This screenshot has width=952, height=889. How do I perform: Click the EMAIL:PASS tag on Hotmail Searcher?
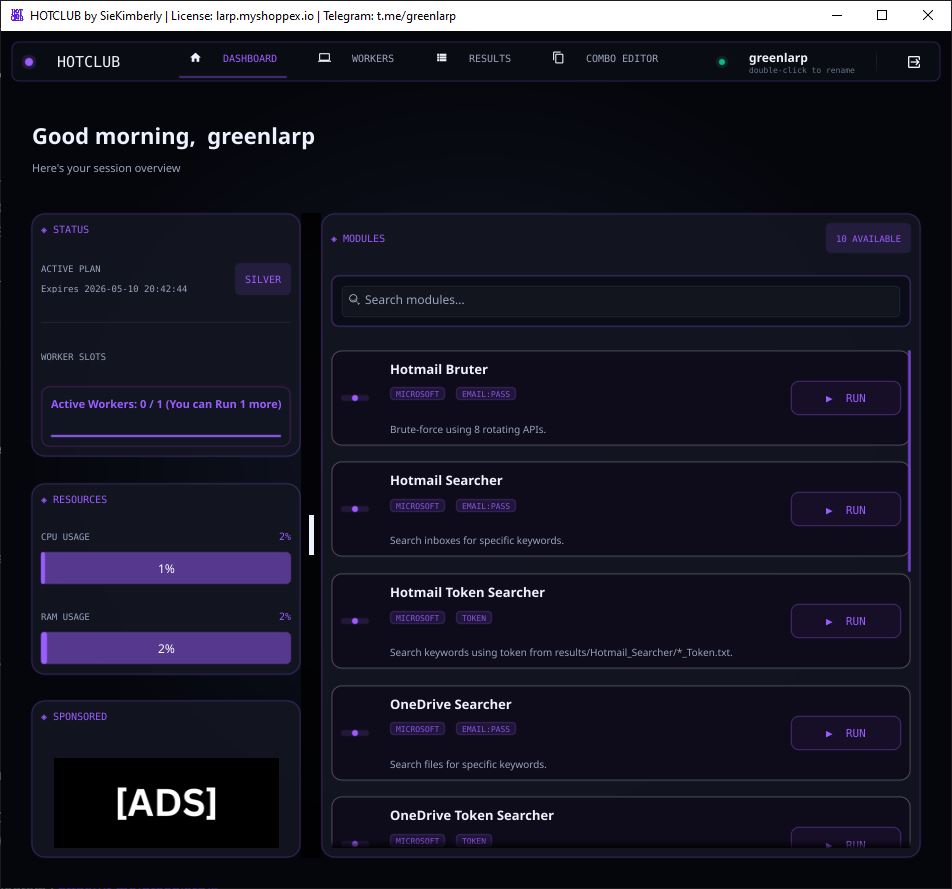tap(486, 506)
